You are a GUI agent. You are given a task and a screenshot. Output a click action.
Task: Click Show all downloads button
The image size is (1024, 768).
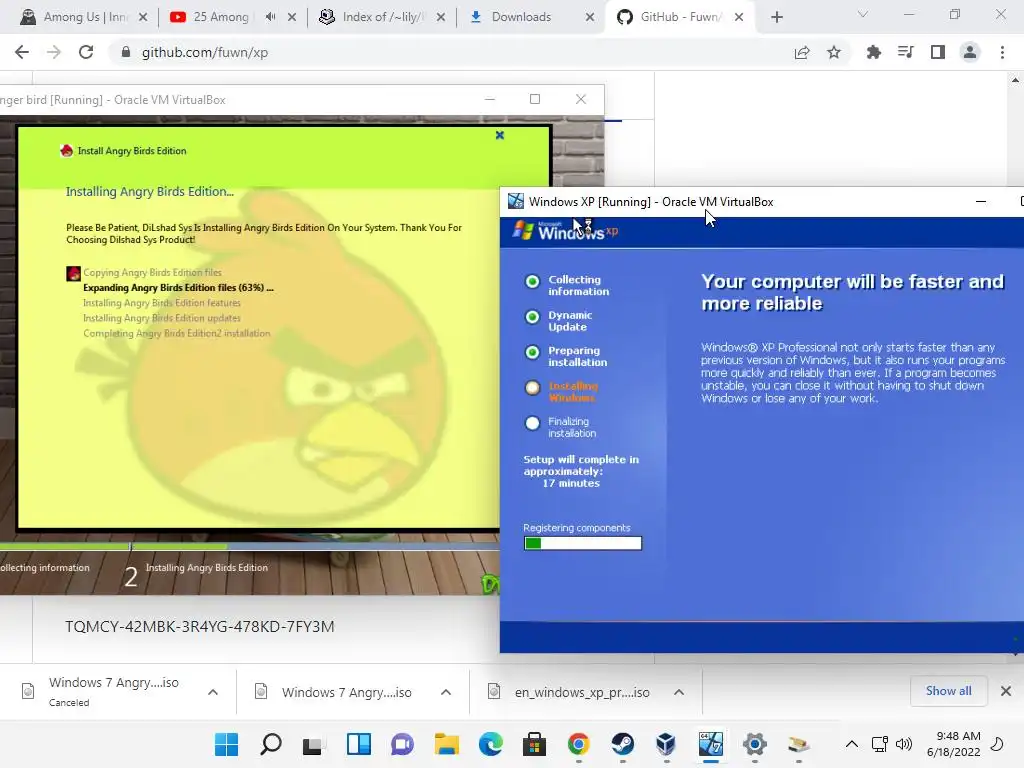pos(948,691)
